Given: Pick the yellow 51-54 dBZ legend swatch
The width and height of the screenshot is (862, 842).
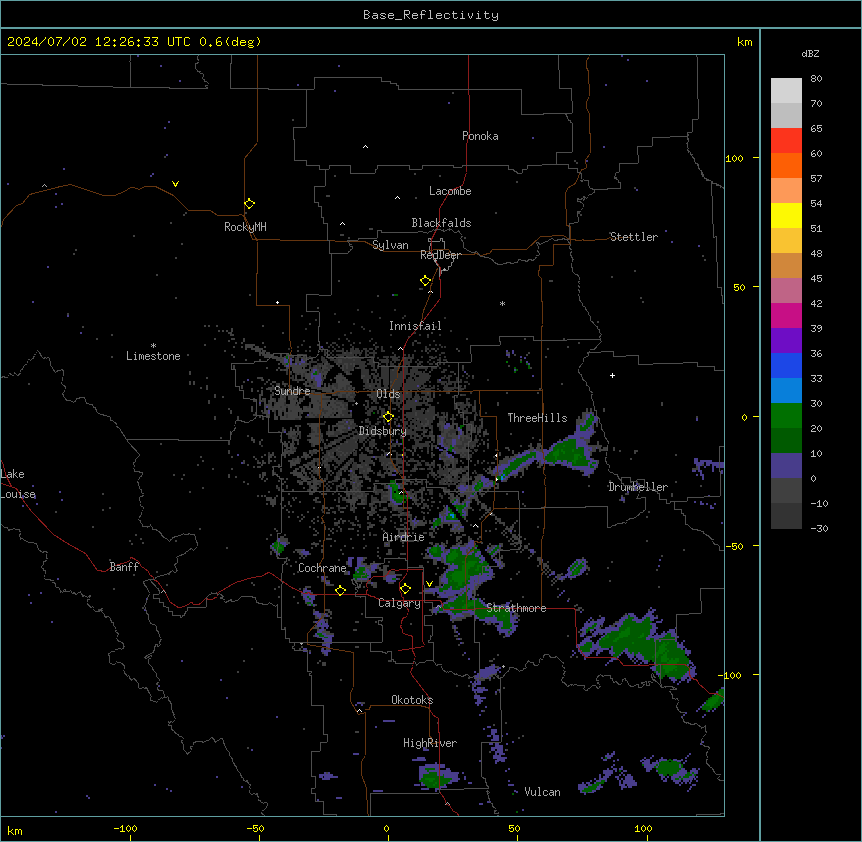Looking at the screenshot, I should (786, 215).
